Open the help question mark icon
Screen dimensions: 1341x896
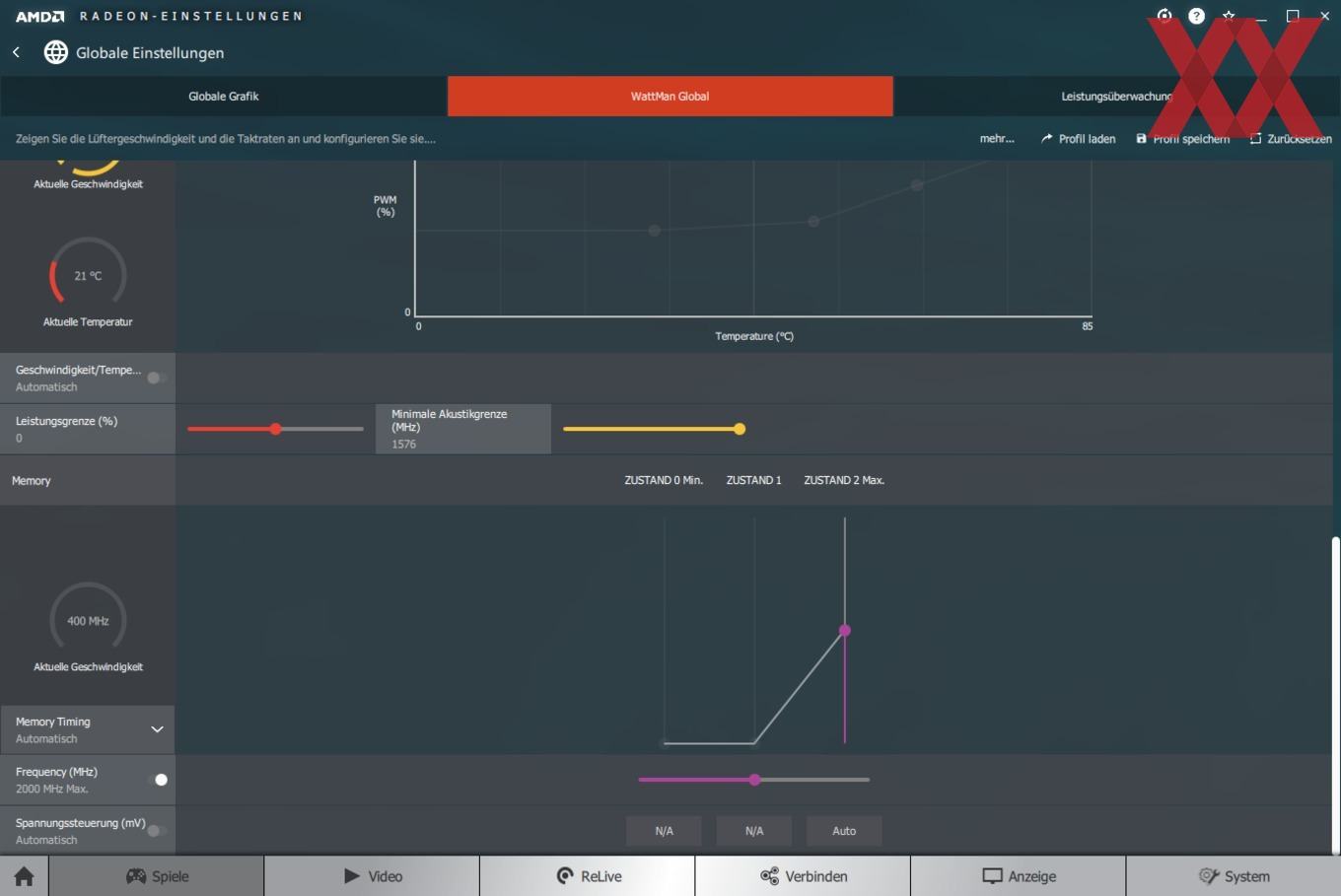pyautogui.click(x=1196, y=16)
